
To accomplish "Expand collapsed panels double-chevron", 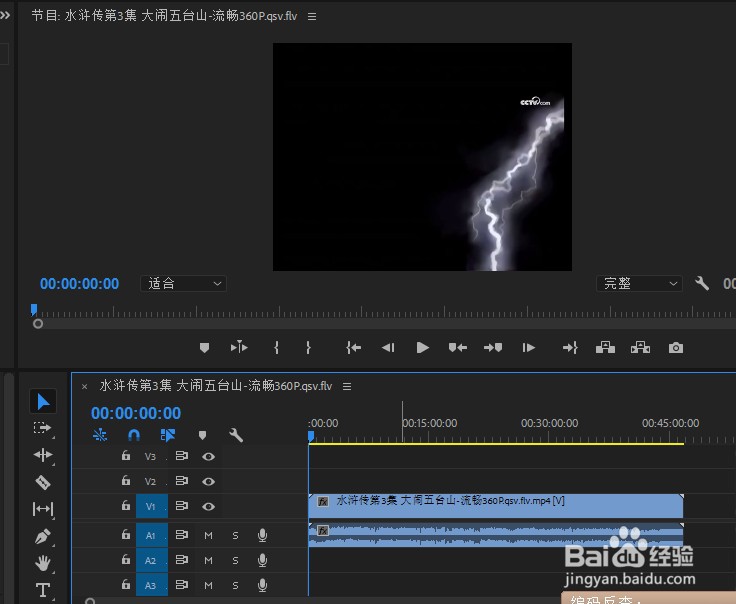I will [5, 15].
